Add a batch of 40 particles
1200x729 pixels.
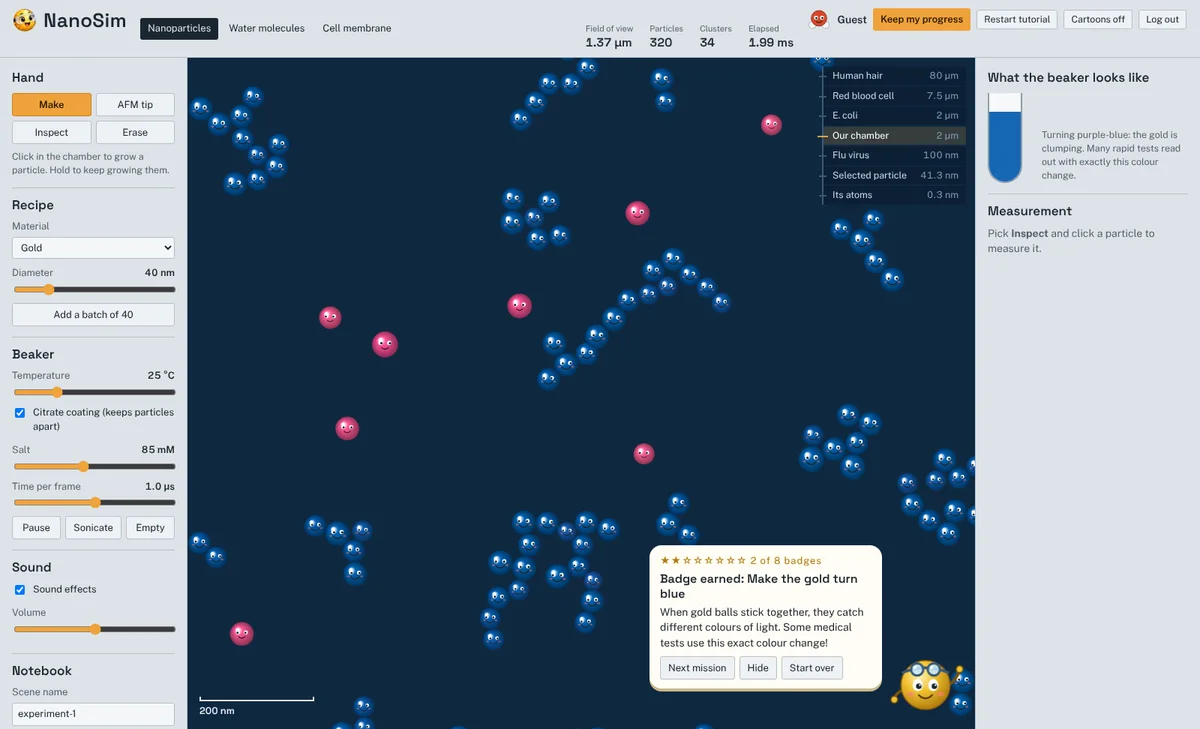pos(93,314)
